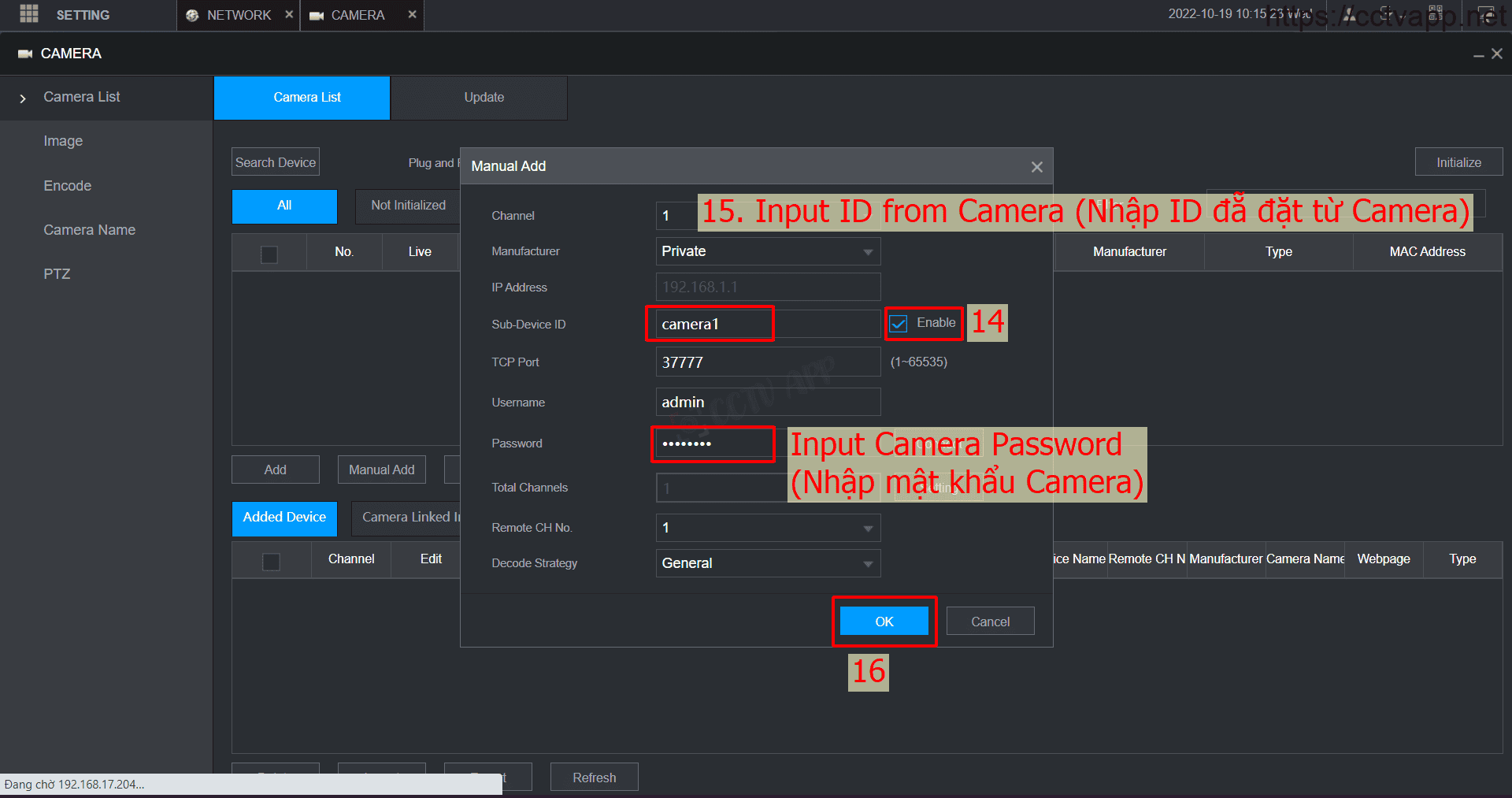Click the NETWORK tab globe icon
Image resolution: width=1512 pixels, height=798 pixels.
click(x=192, y=15)
